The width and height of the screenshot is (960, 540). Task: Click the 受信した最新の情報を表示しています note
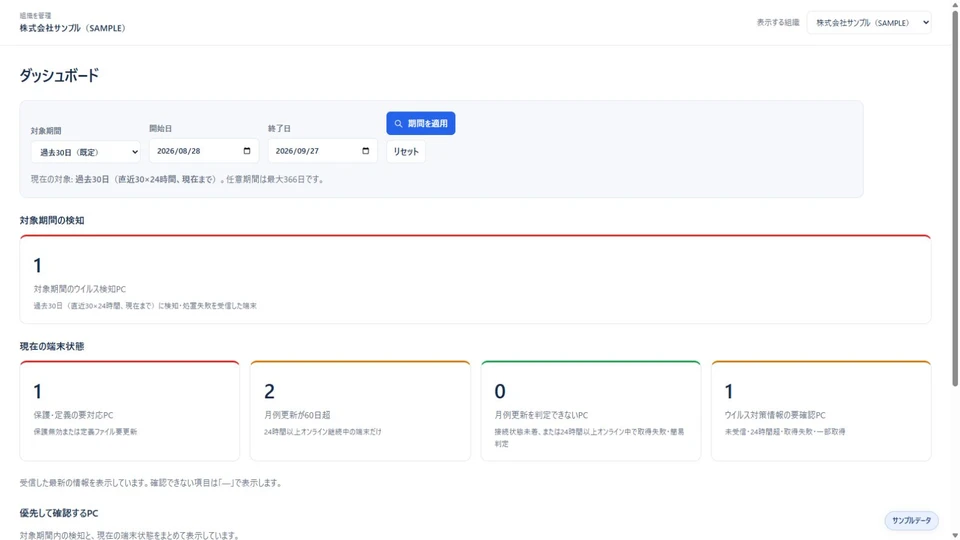pos(151,483)
